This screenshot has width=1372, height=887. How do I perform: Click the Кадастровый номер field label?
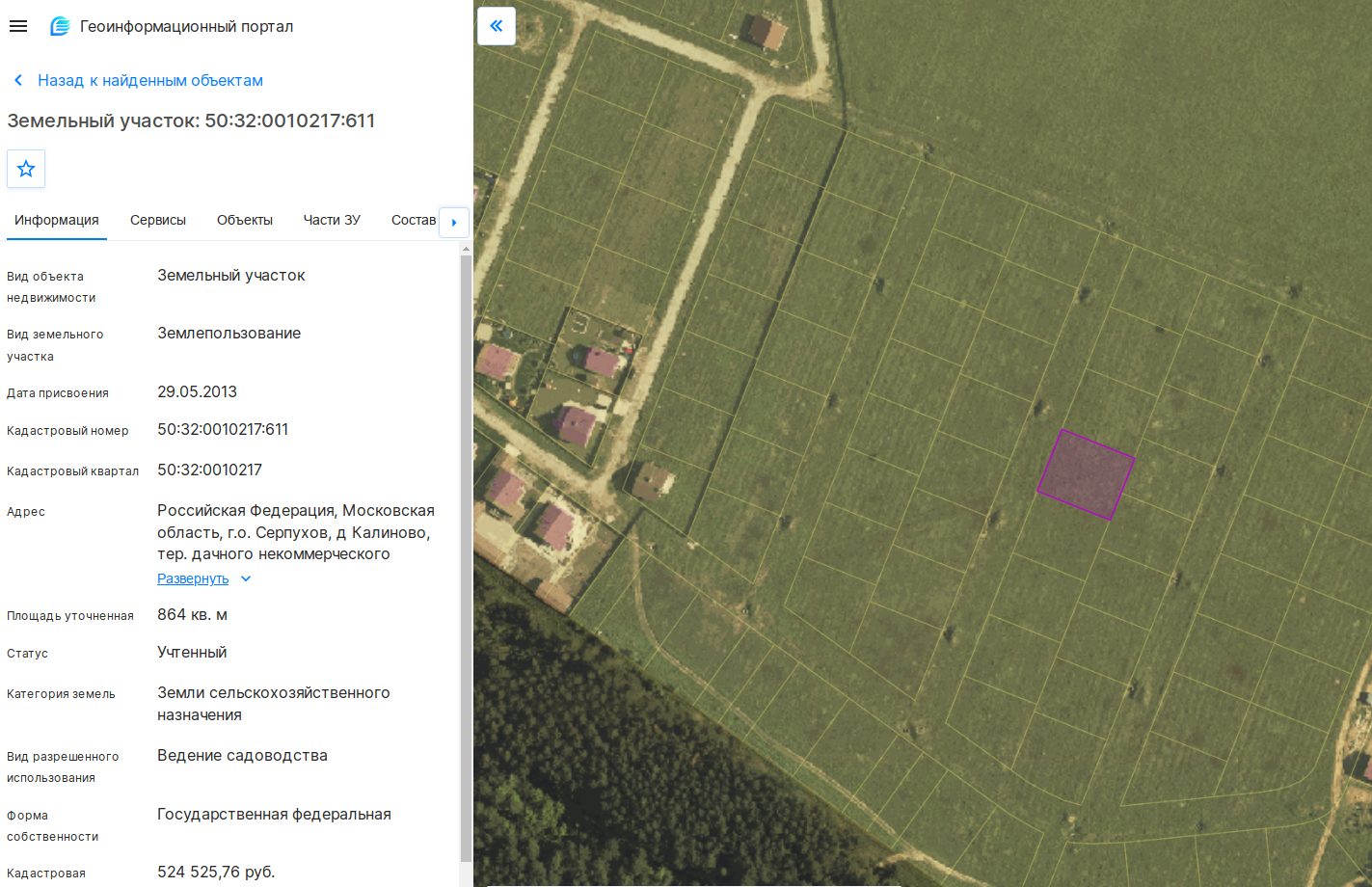67,431
